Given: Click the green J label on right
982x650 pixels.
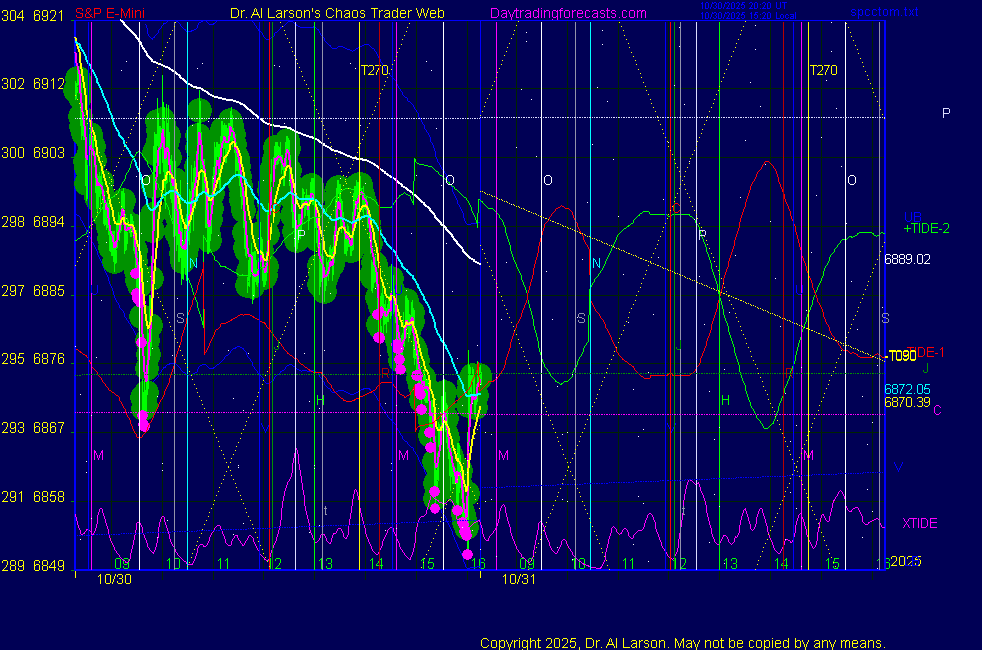Looking at the screenshot, I should [x=926, y=369].
